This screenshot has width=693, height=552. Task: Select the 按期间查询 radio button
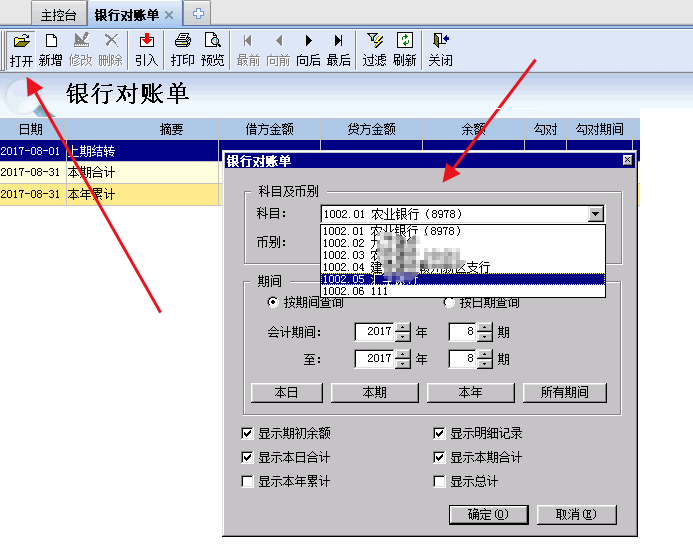tap(273, 303)
